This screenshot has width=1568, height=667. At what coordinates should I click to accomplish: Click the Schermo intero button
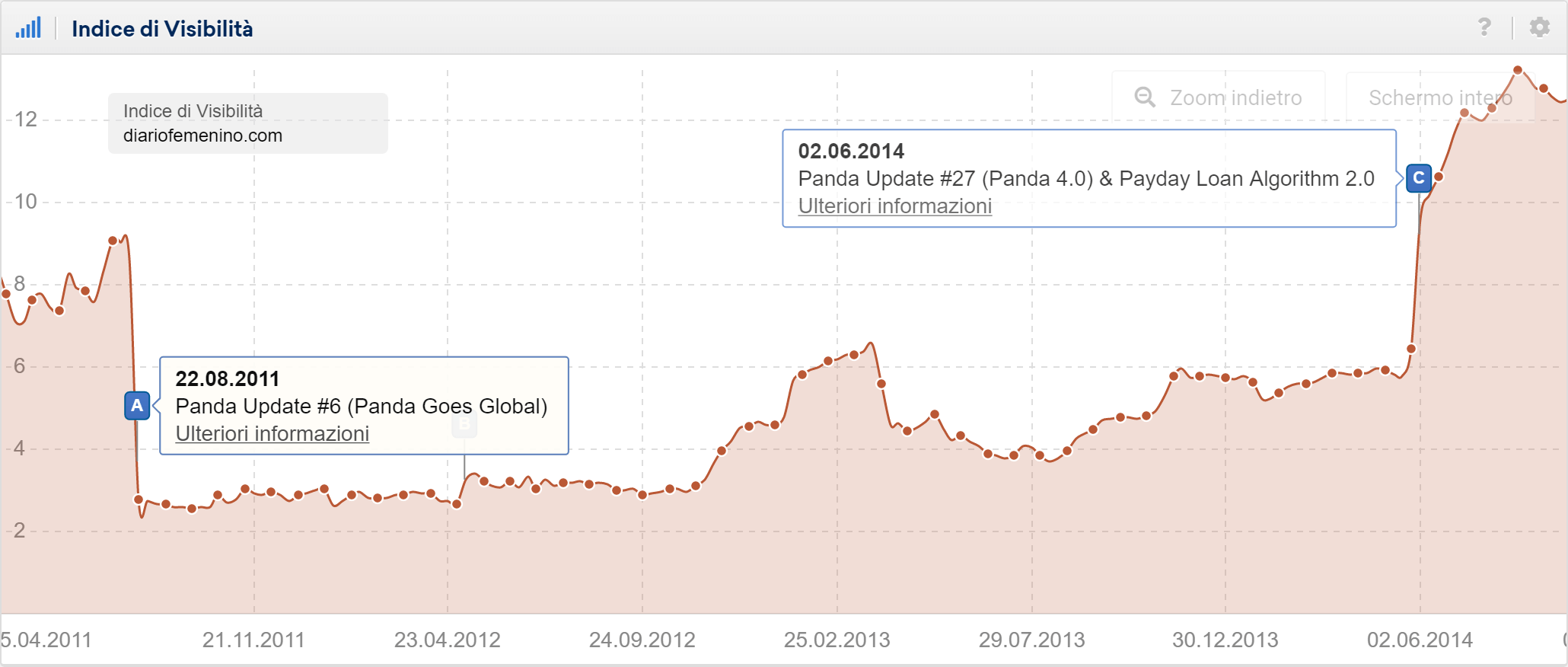(x=1440, y=97)
